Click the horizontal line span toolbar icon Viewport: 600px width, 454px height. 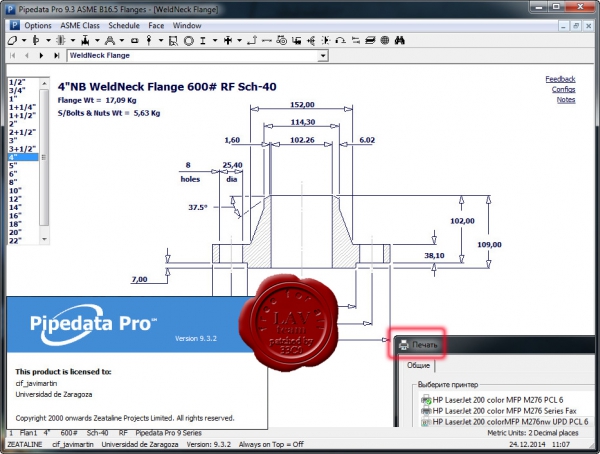267,41
